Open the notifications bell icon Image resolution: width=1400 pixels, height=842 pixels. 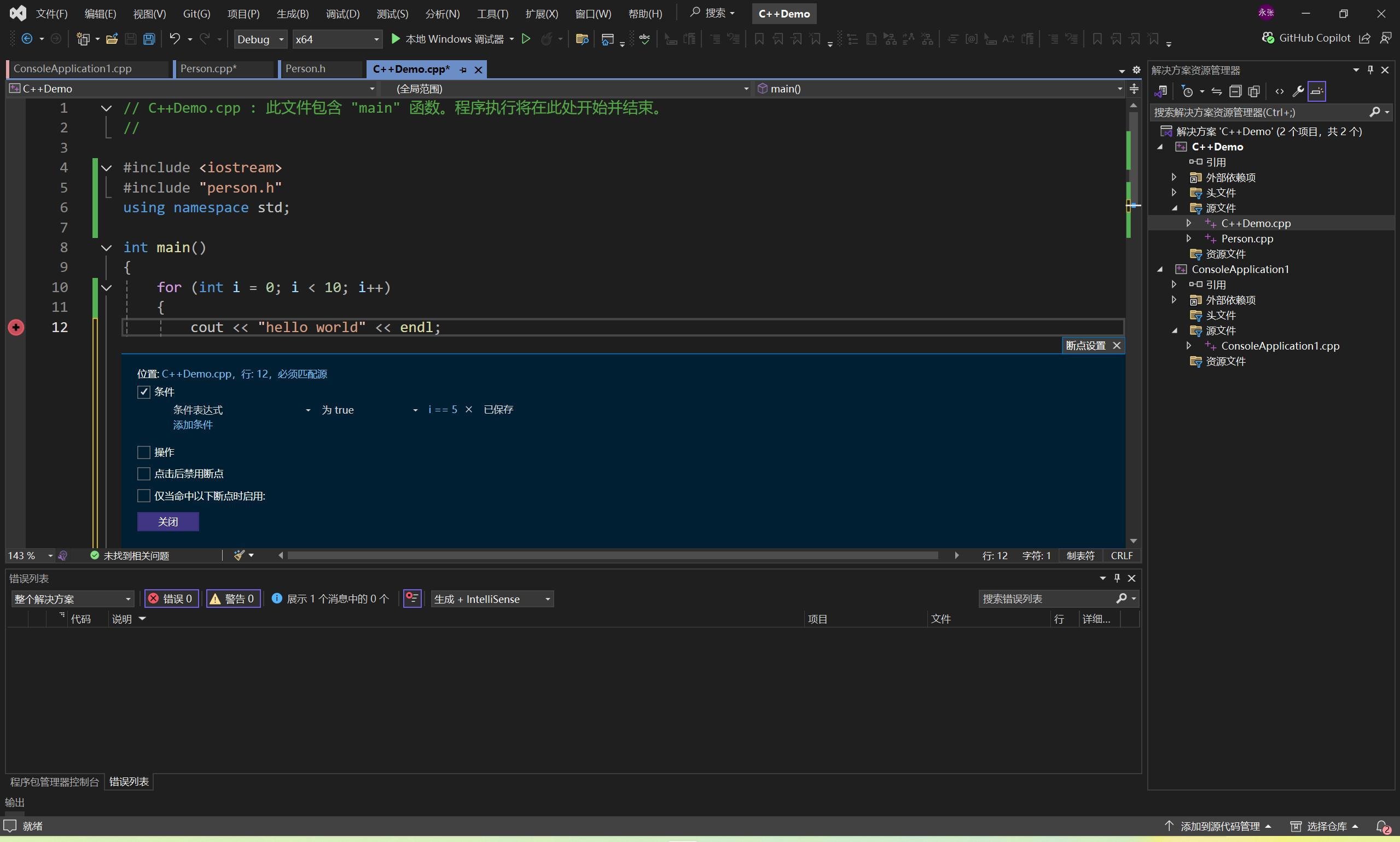coord(1382,827)
